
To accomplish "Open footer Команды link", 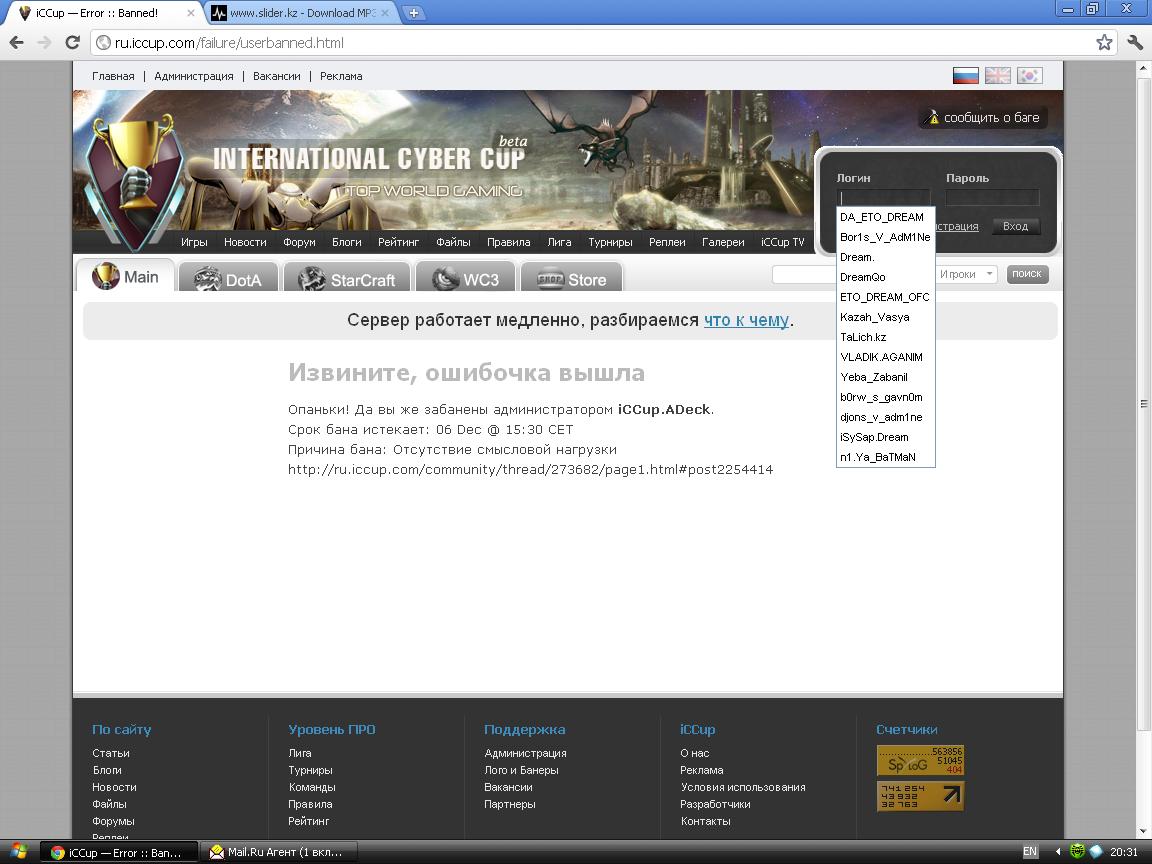I will click(x=312, y=787).
